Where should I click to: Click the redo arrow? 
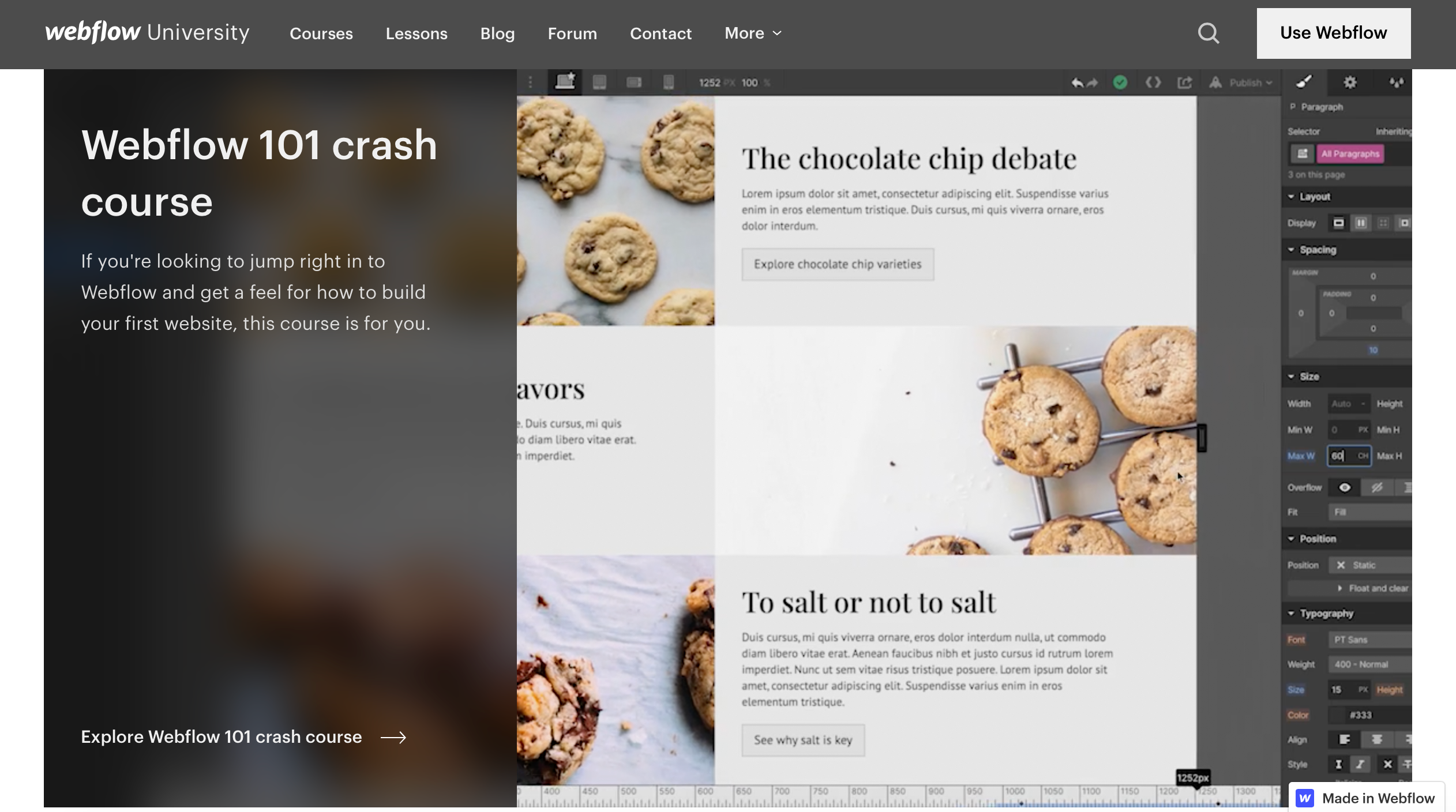pos(1092,83)
